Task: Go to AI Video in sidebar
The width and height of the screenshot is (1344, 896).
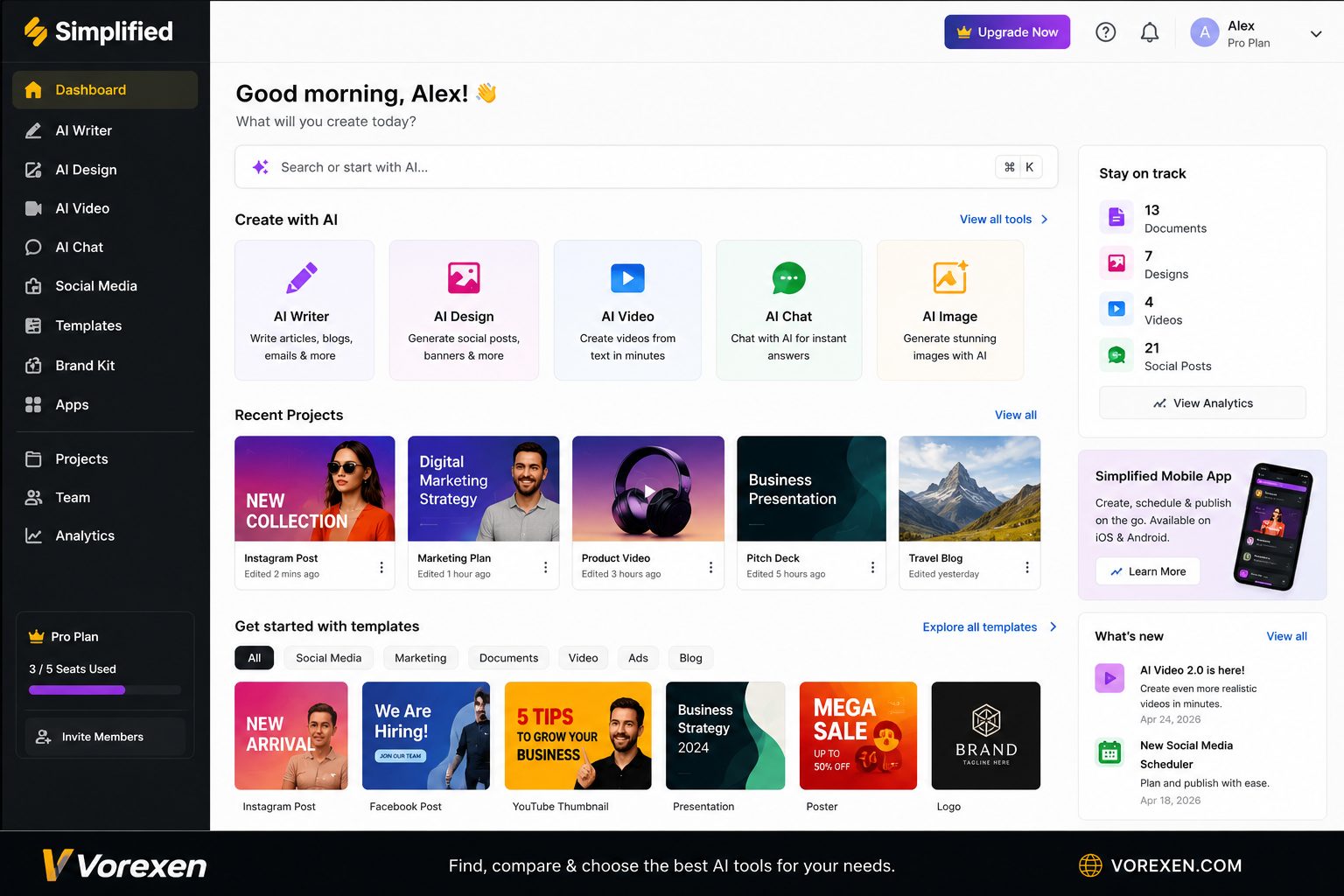Action: coord(105,208)
